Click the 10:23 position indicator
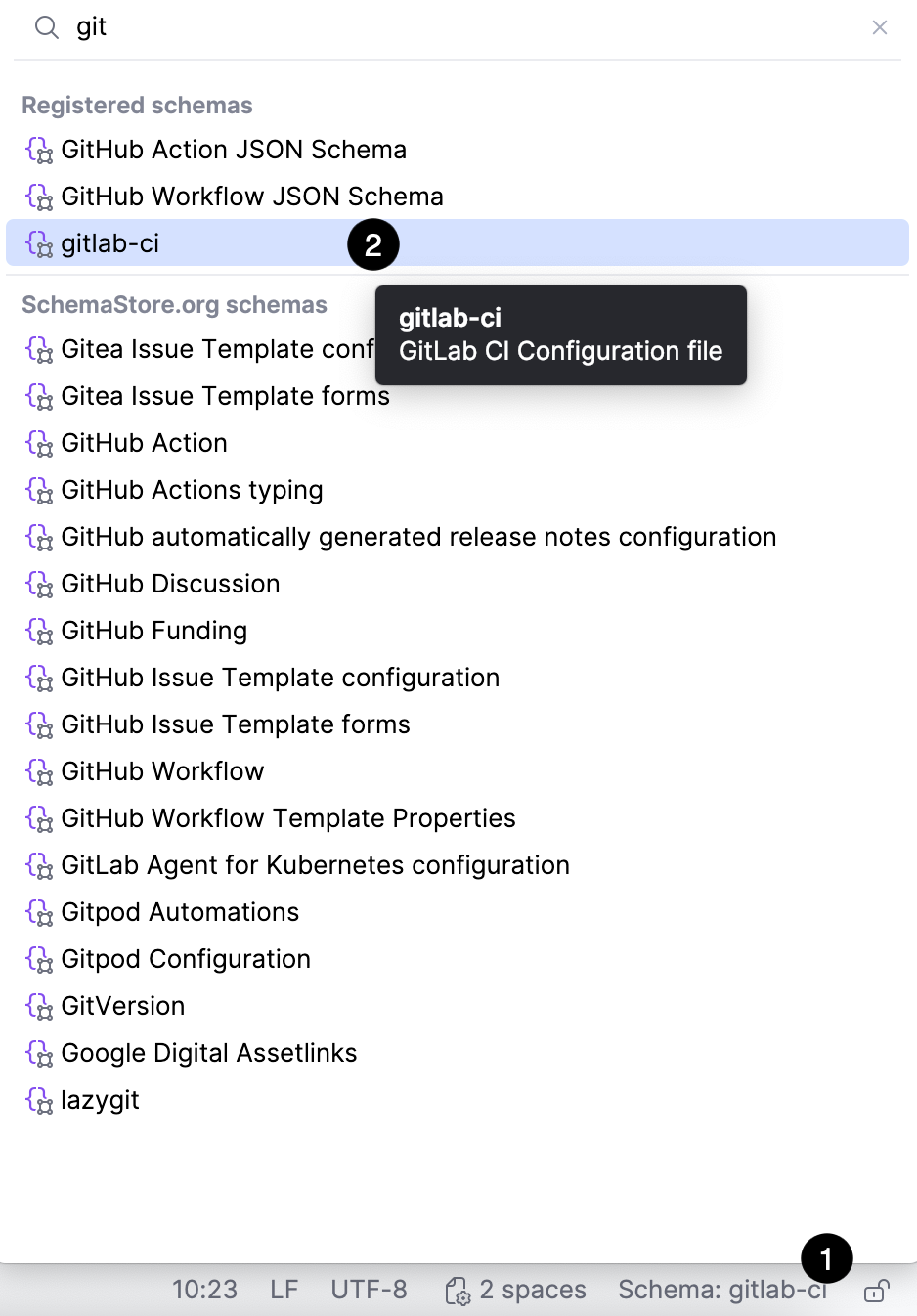 (x=204, y=1290)
